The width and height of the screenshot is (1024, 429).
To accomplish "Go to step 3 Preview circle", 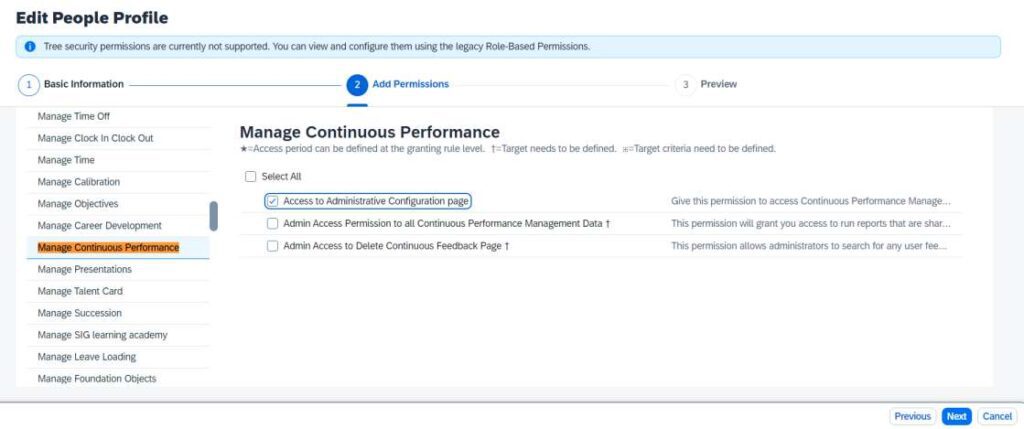I will tap(685, 85).
